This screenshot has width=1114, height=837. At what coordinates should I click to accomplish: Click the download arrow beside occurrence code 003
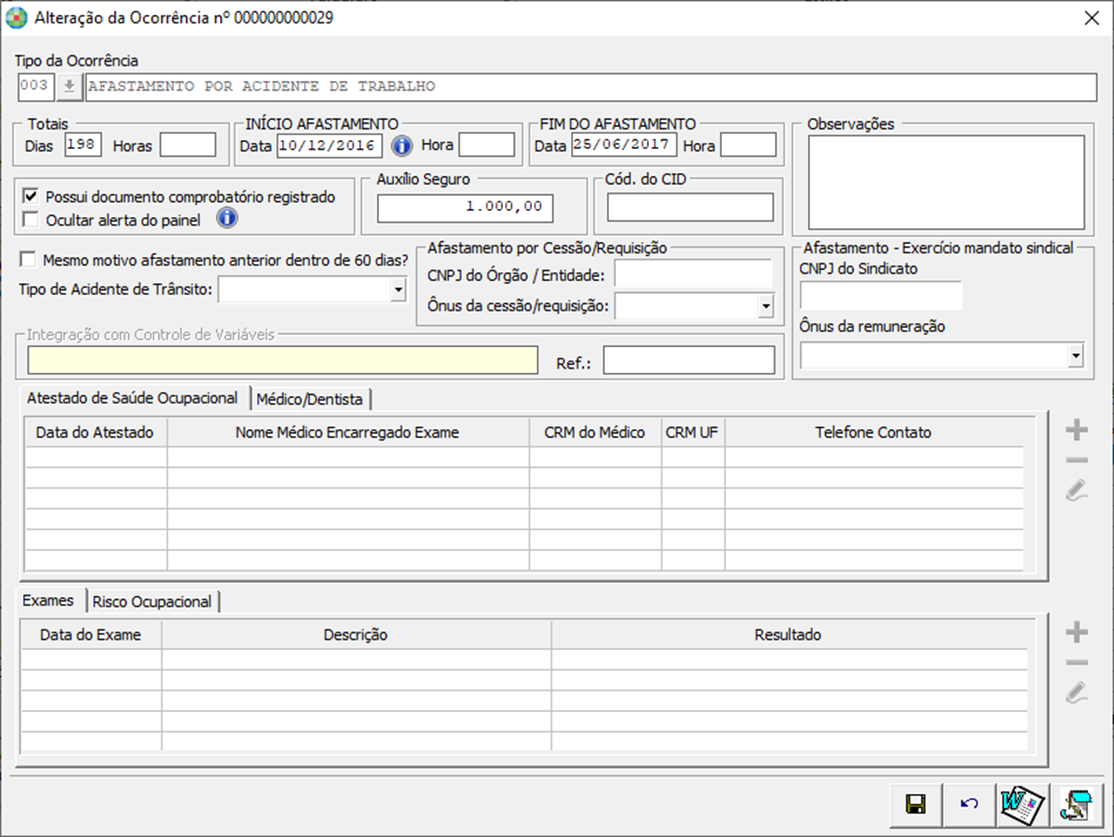(69, 87)
